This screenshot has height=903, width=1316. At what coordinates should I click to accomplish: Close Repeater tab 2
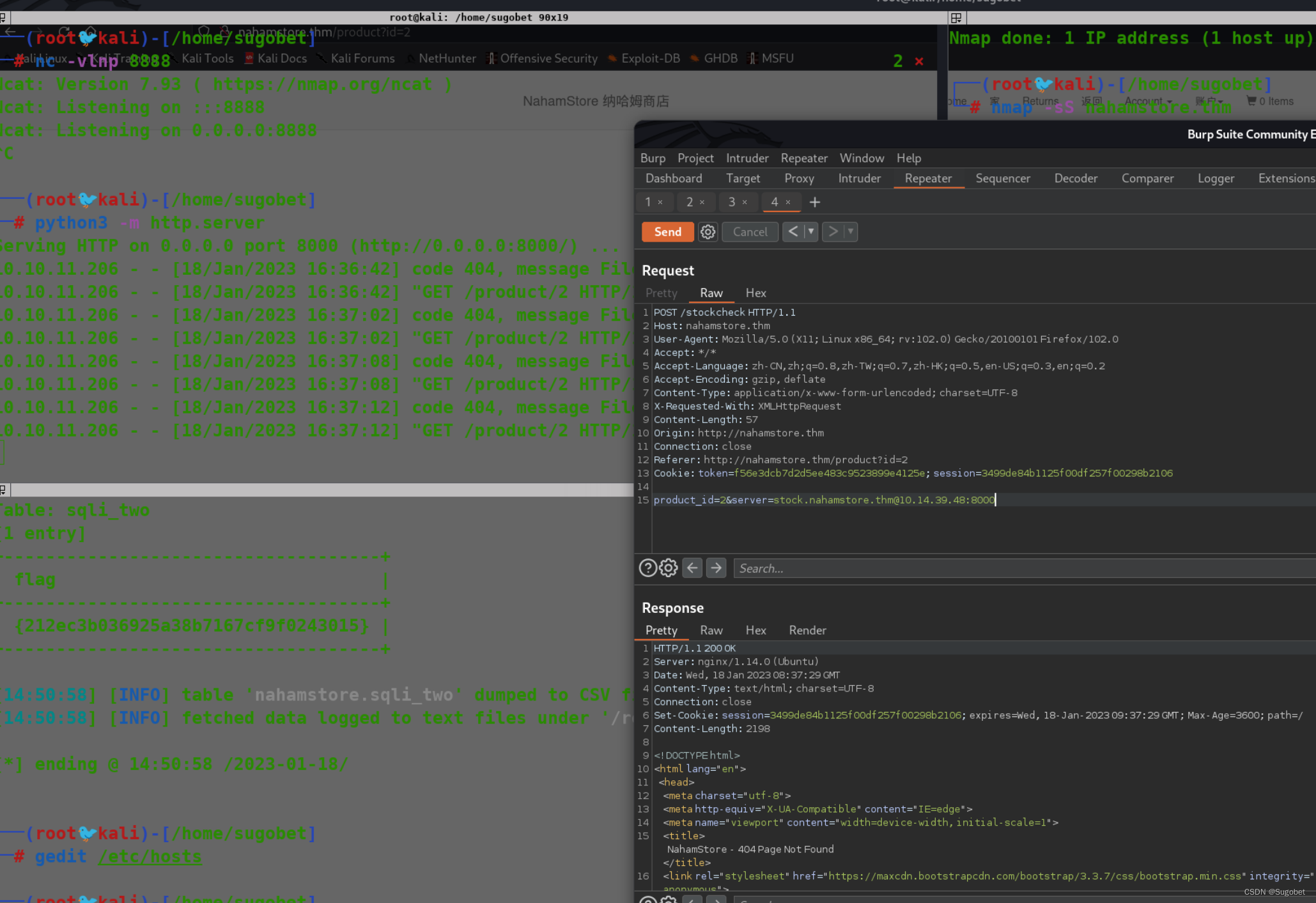(x=702, y=202)
